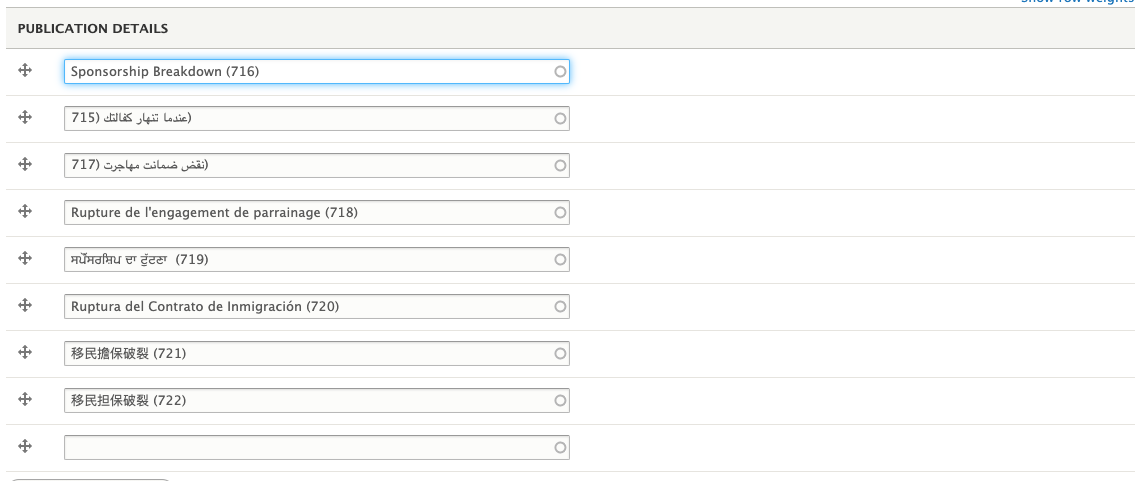The image size is (1146, 481).
Task: Click drag handle beside the (715) Arabic row
Action: pyautogui.click(x=25, y=117)
